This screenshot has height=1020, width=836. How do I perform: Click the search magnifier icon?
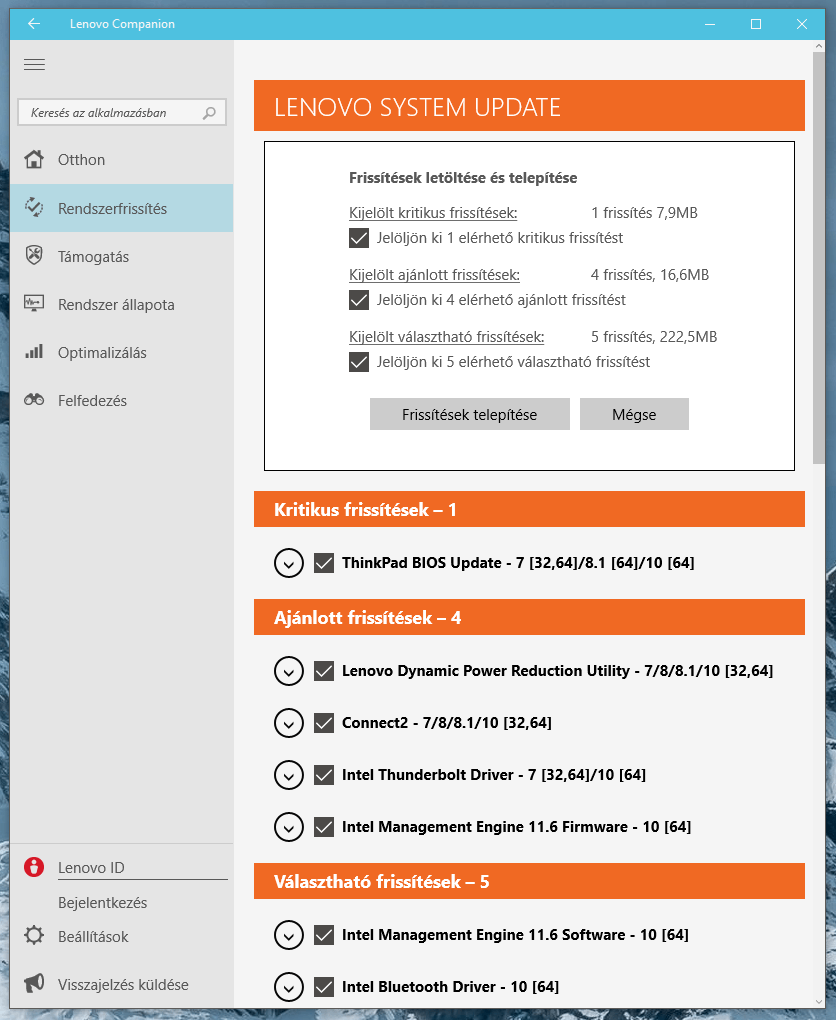(x=209, y=113)
